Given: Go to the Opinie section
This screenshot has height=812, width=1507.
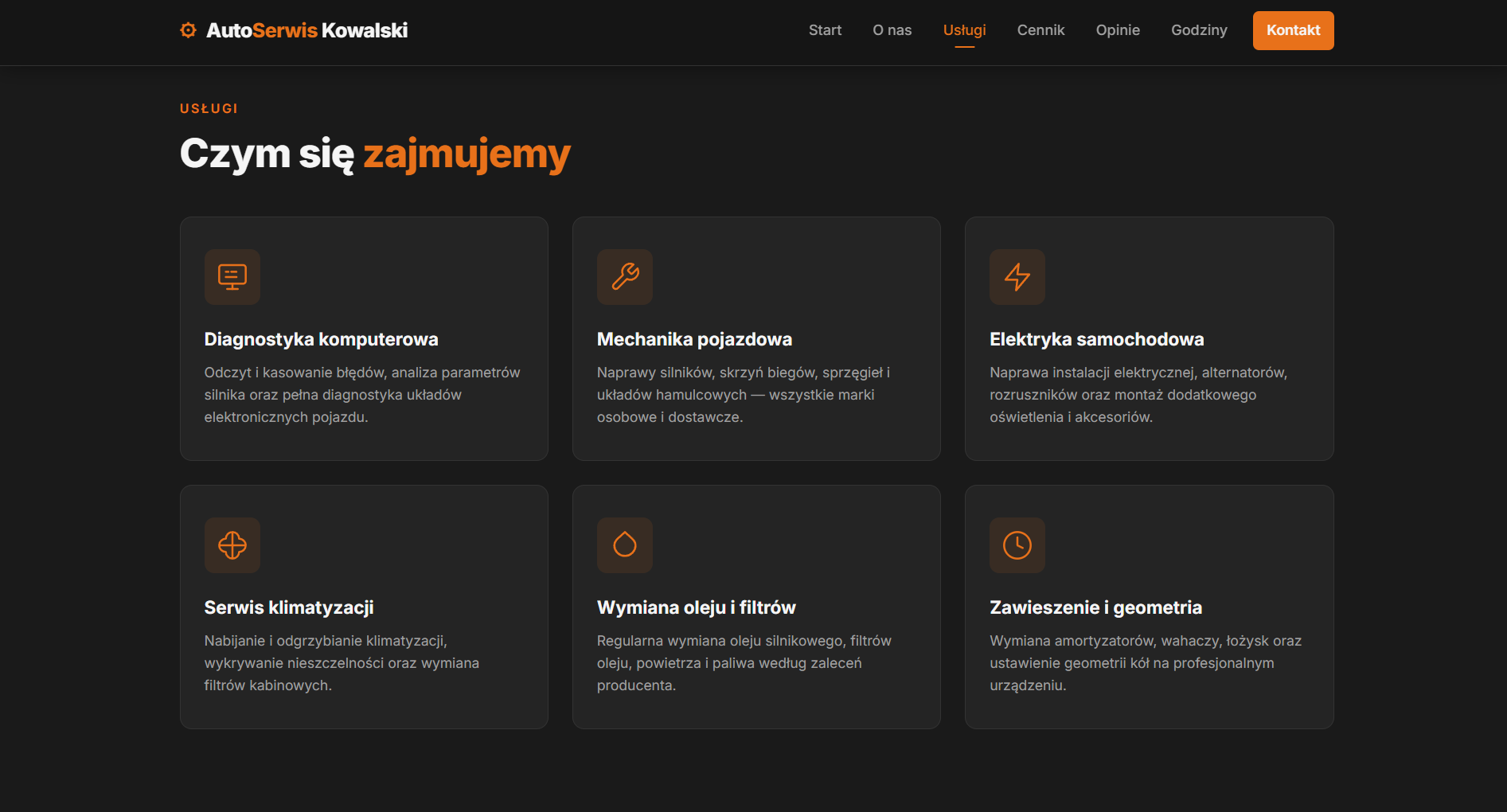Looking at the screenshot, I should (1118, 30).
